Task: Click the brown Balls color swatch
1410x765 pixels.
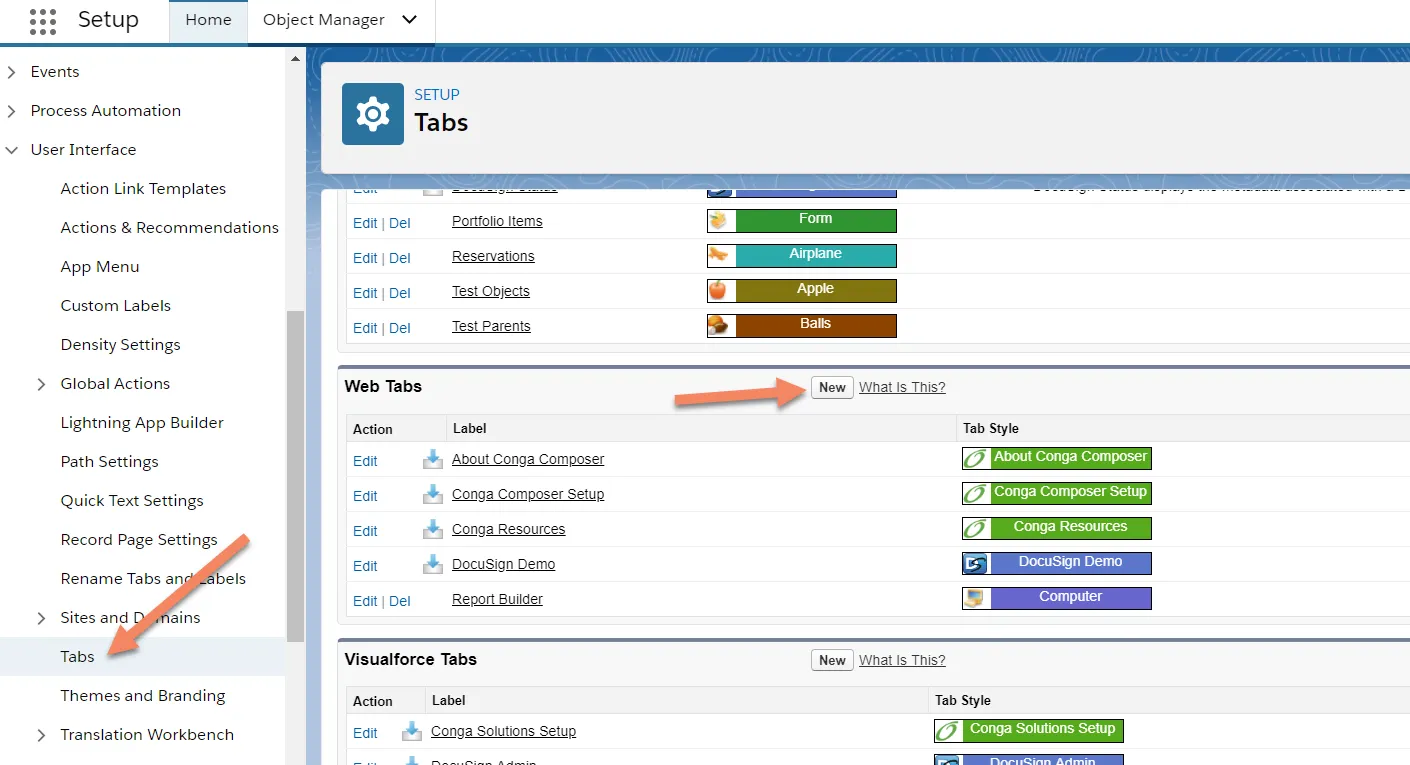Action: pos(815,325)
